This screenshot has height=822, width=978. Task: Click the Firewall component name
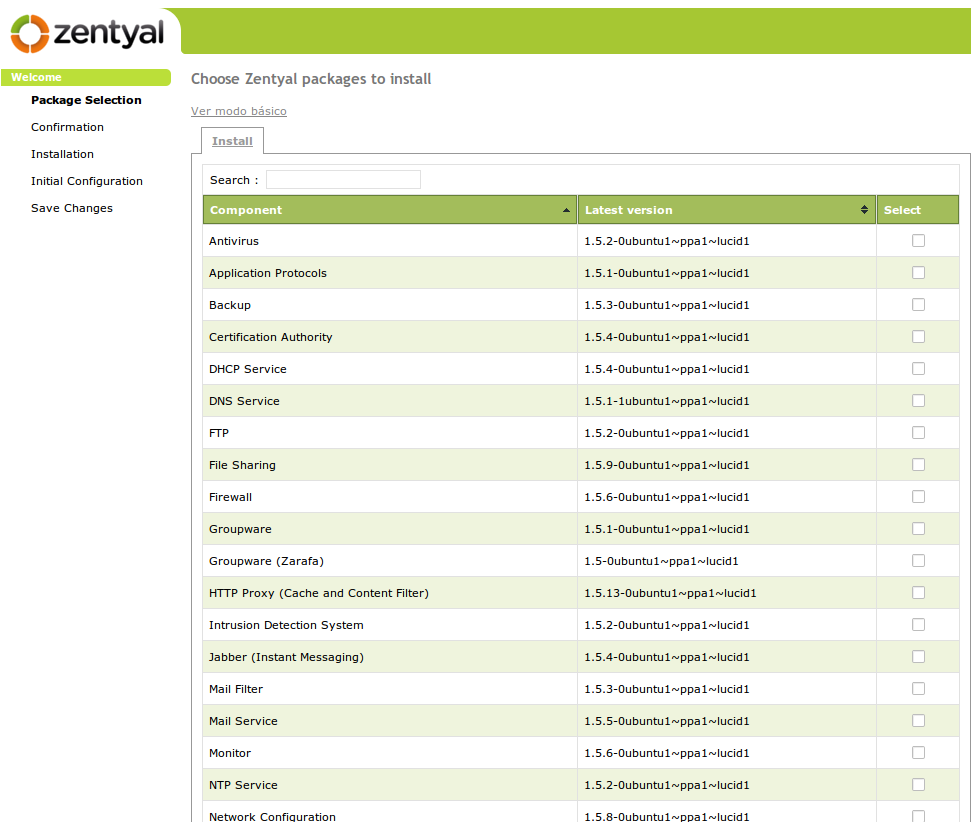click(230, 497)
